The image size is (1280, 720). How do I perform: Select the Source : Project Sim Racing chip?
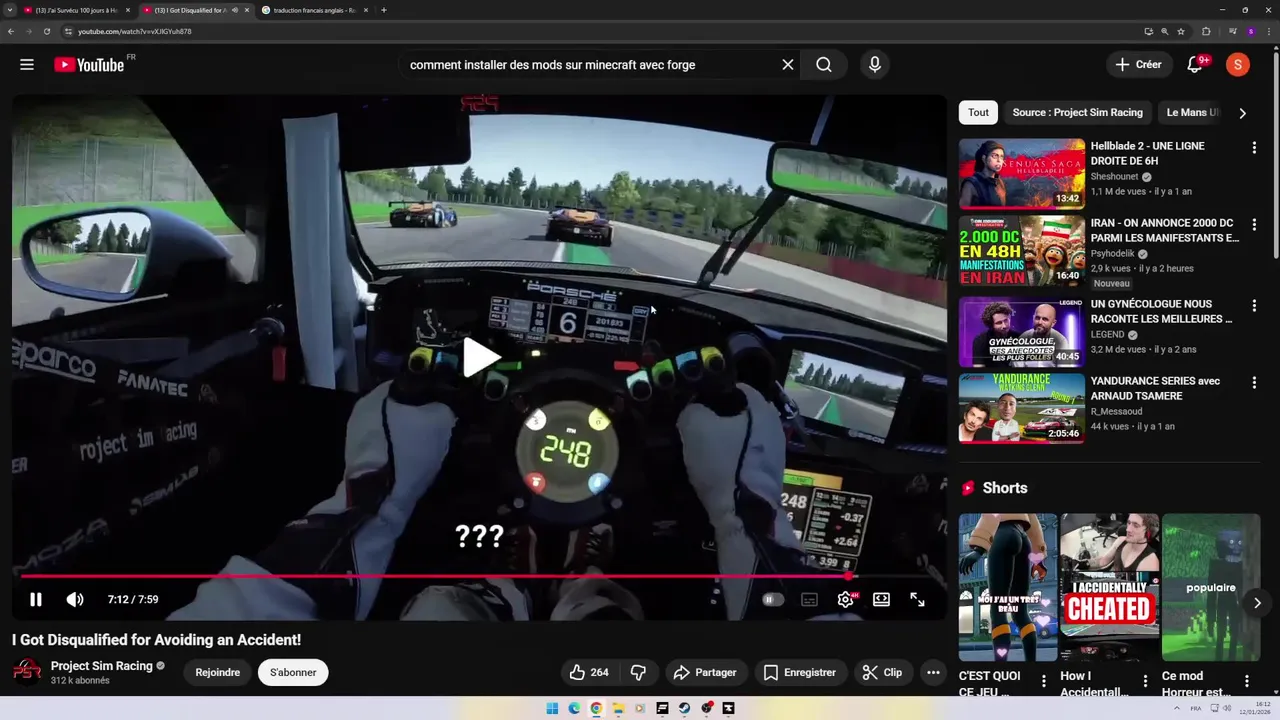click(x=1078, y=113)
